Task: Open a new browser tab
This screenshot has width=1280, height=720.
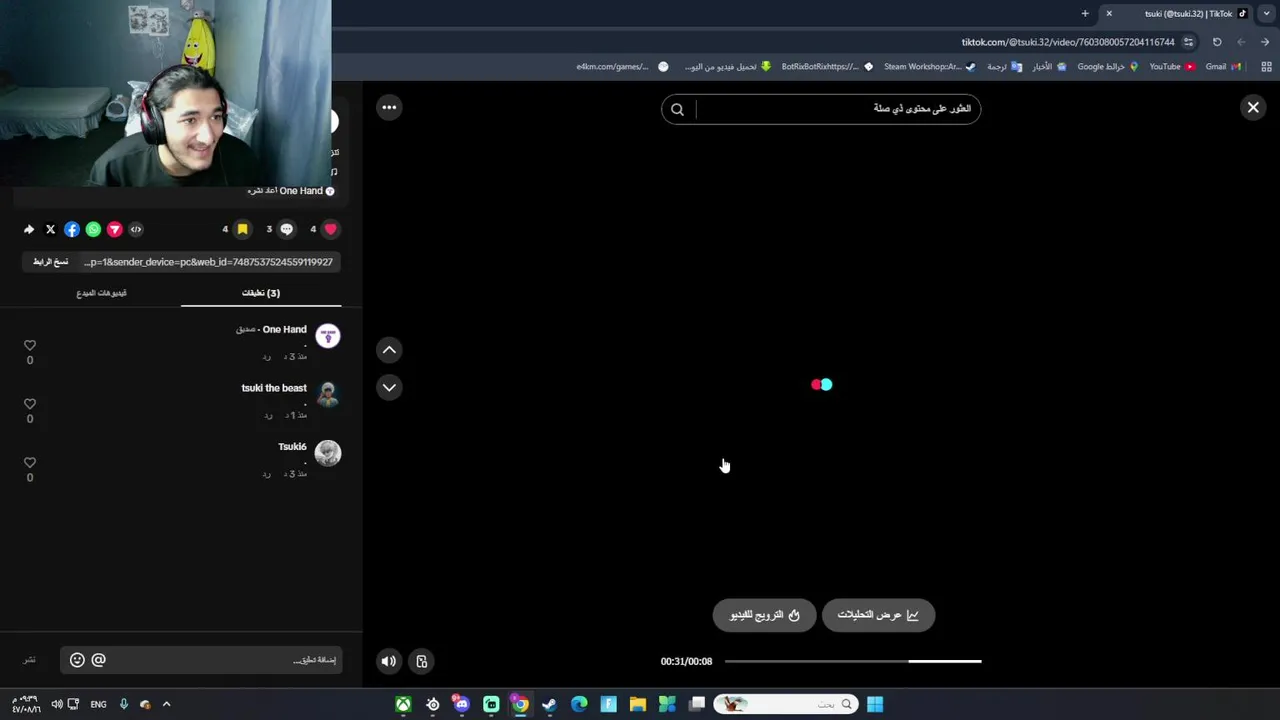Action: point(1085,14)
